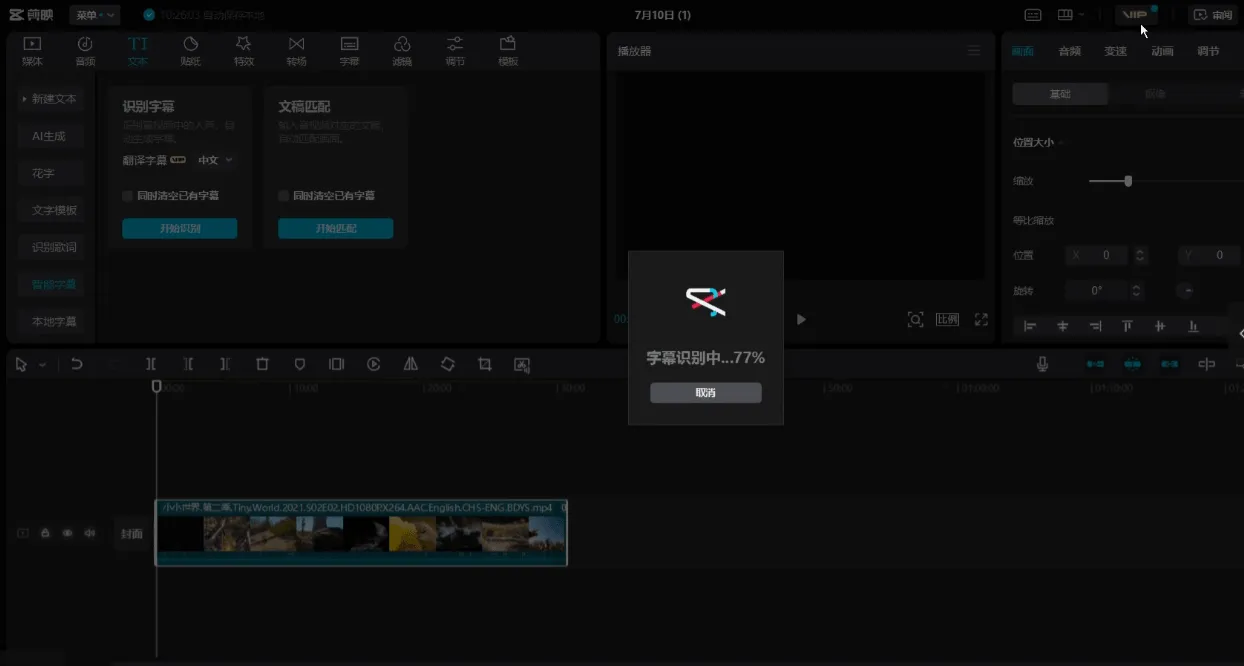Open the 中文 translation language dropdown
Viewport: 1244px width, 666px height.
tap(215, 160)
